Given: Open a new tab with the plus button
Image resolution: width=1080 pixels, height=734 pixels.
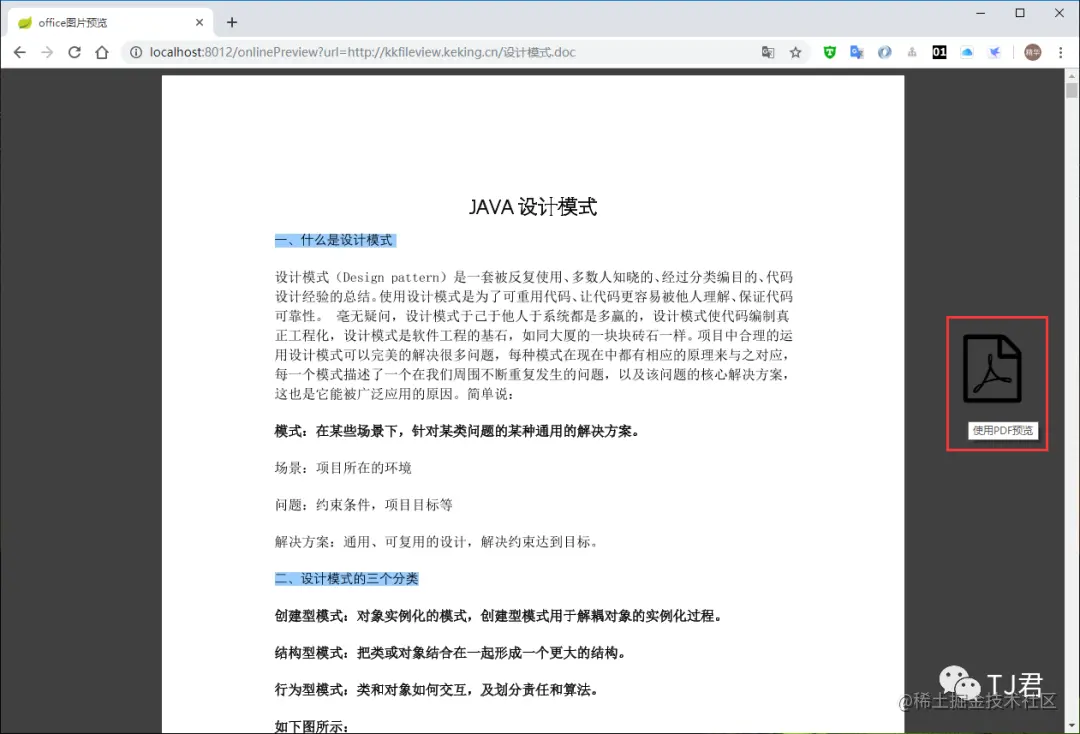Looking at the screenshot, I should 232,21.
